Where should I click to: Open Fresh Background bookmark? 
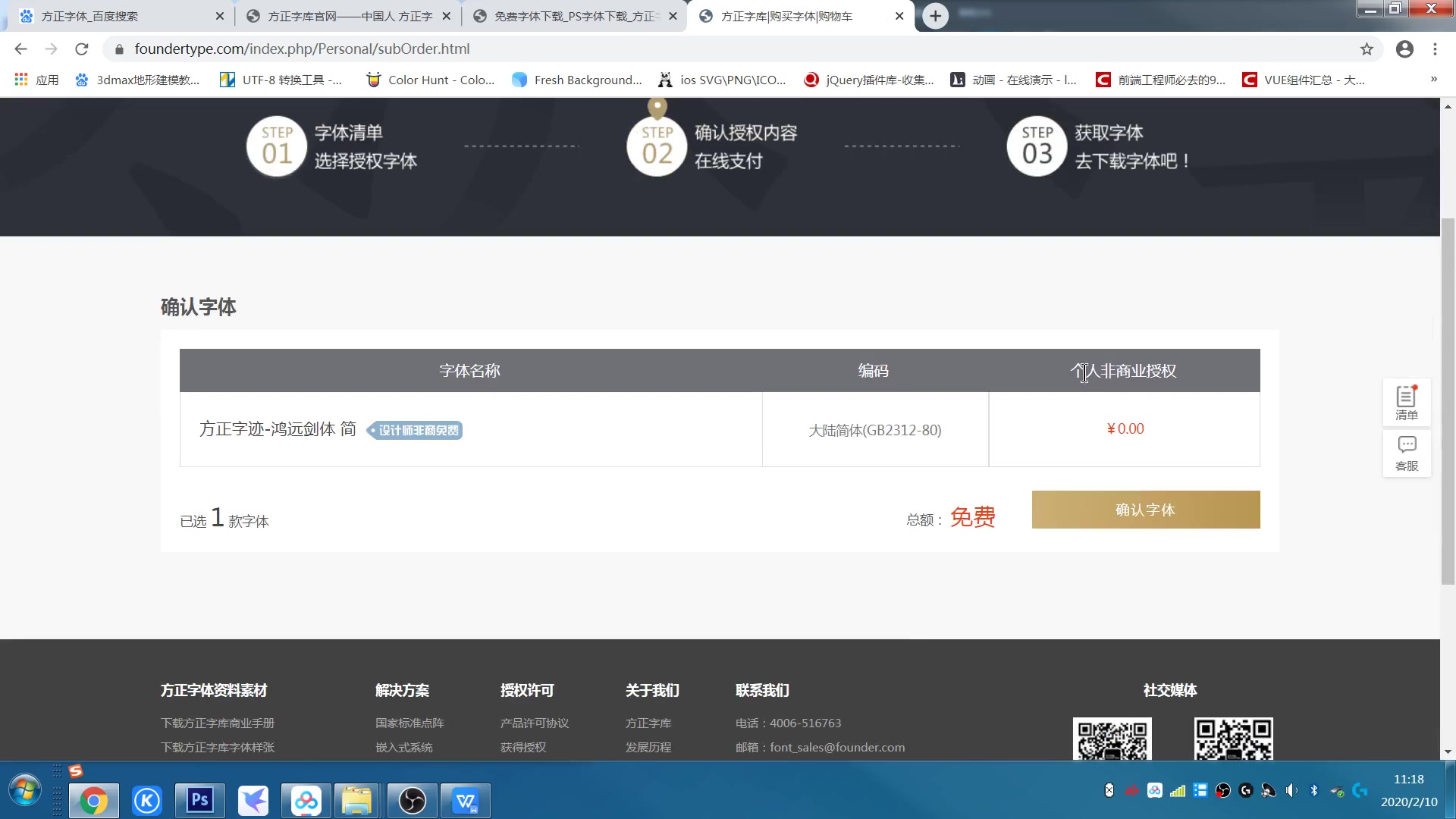click(x=576, y=80)
